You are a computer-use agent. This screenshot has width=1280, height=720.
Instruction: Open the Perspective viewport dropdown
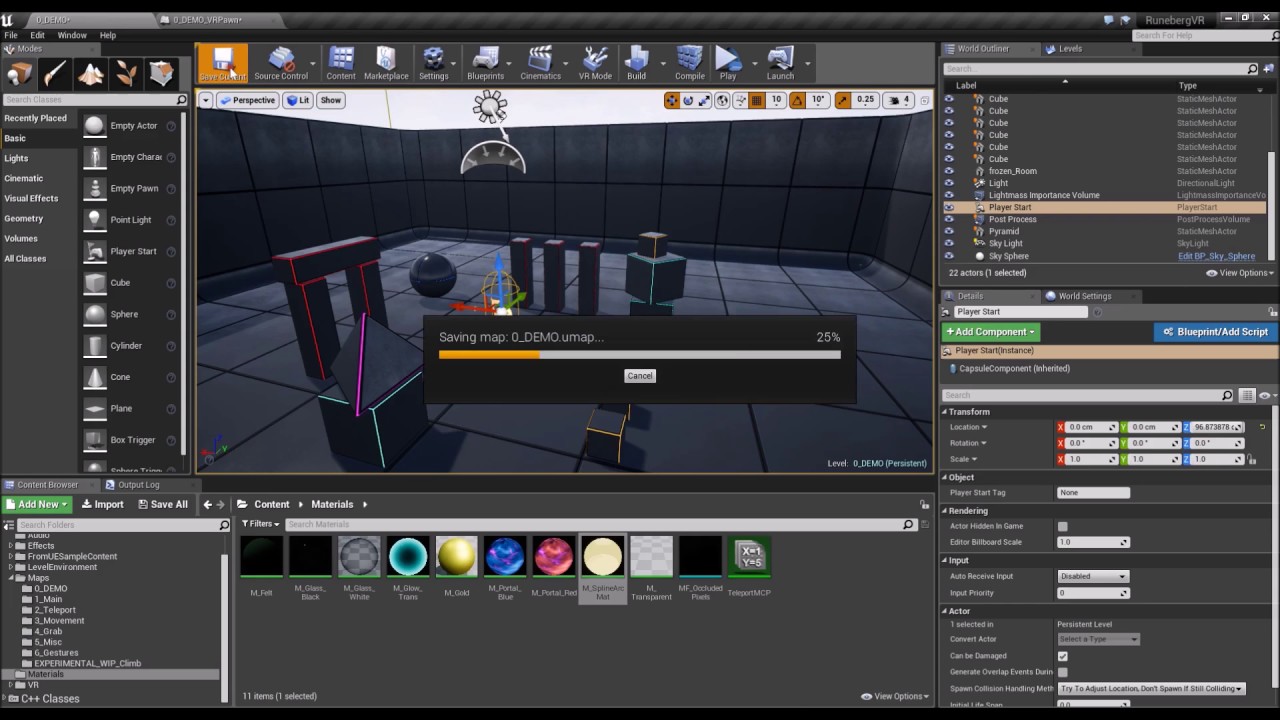tap(247, 100)
